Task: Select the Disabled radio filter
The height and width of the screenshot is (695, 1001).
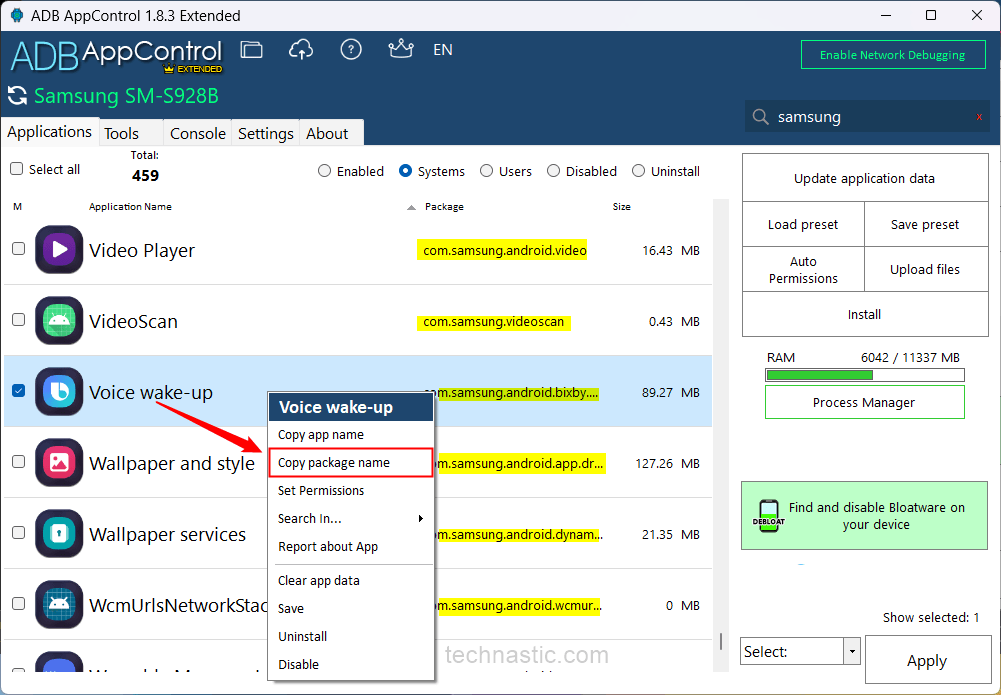Action: click(x=553, y=171)
